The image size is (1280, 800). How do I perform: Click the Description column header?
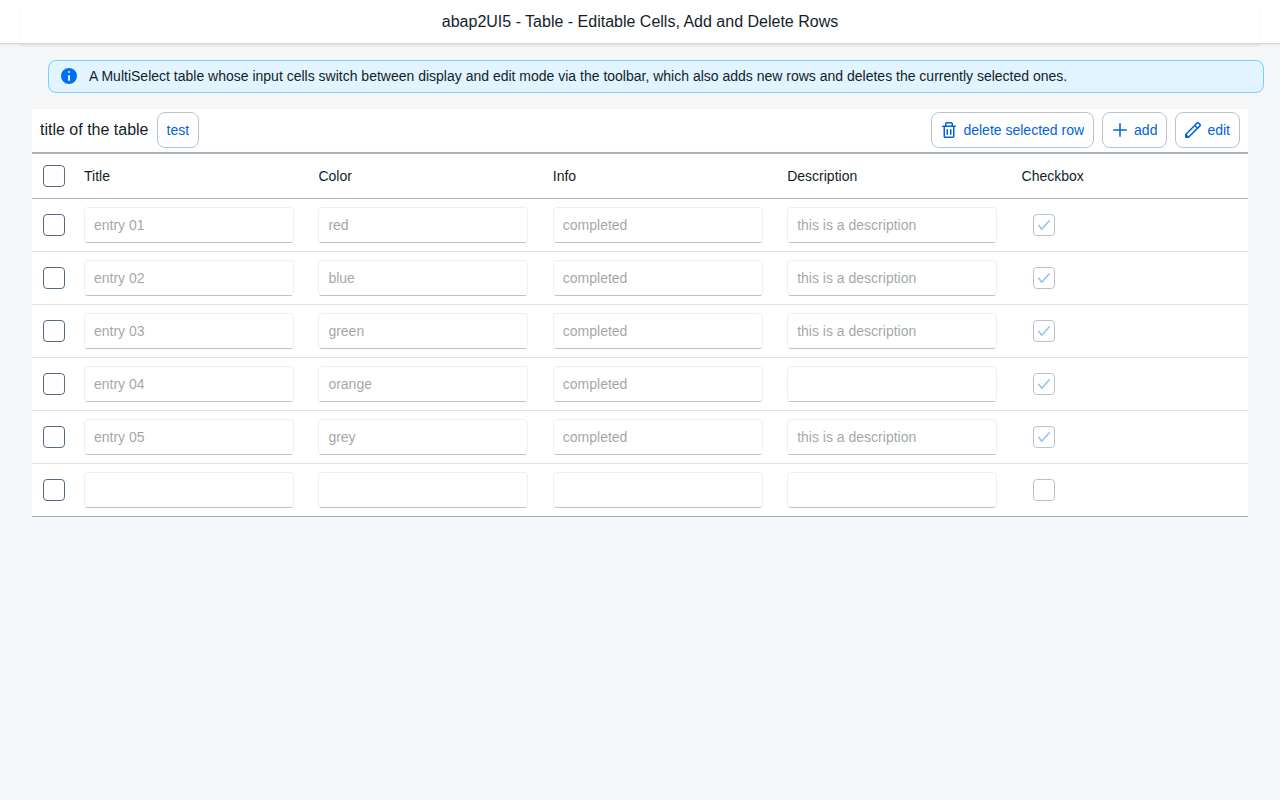point(822,176)
